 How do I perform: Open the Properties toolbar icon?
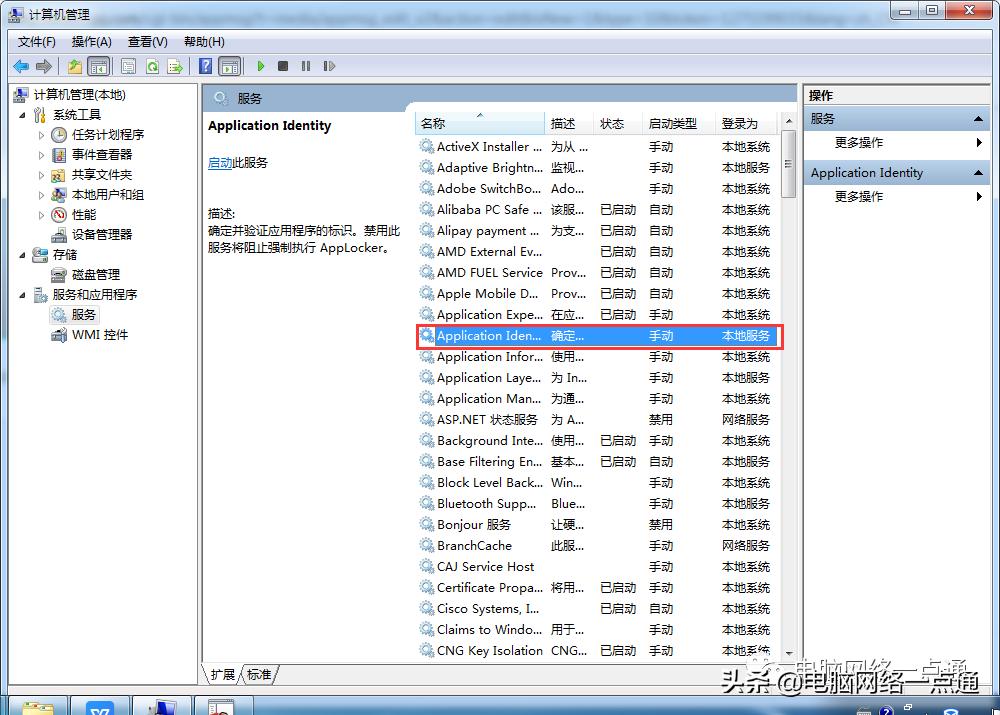pyautogui.click(x=128, y=66)
